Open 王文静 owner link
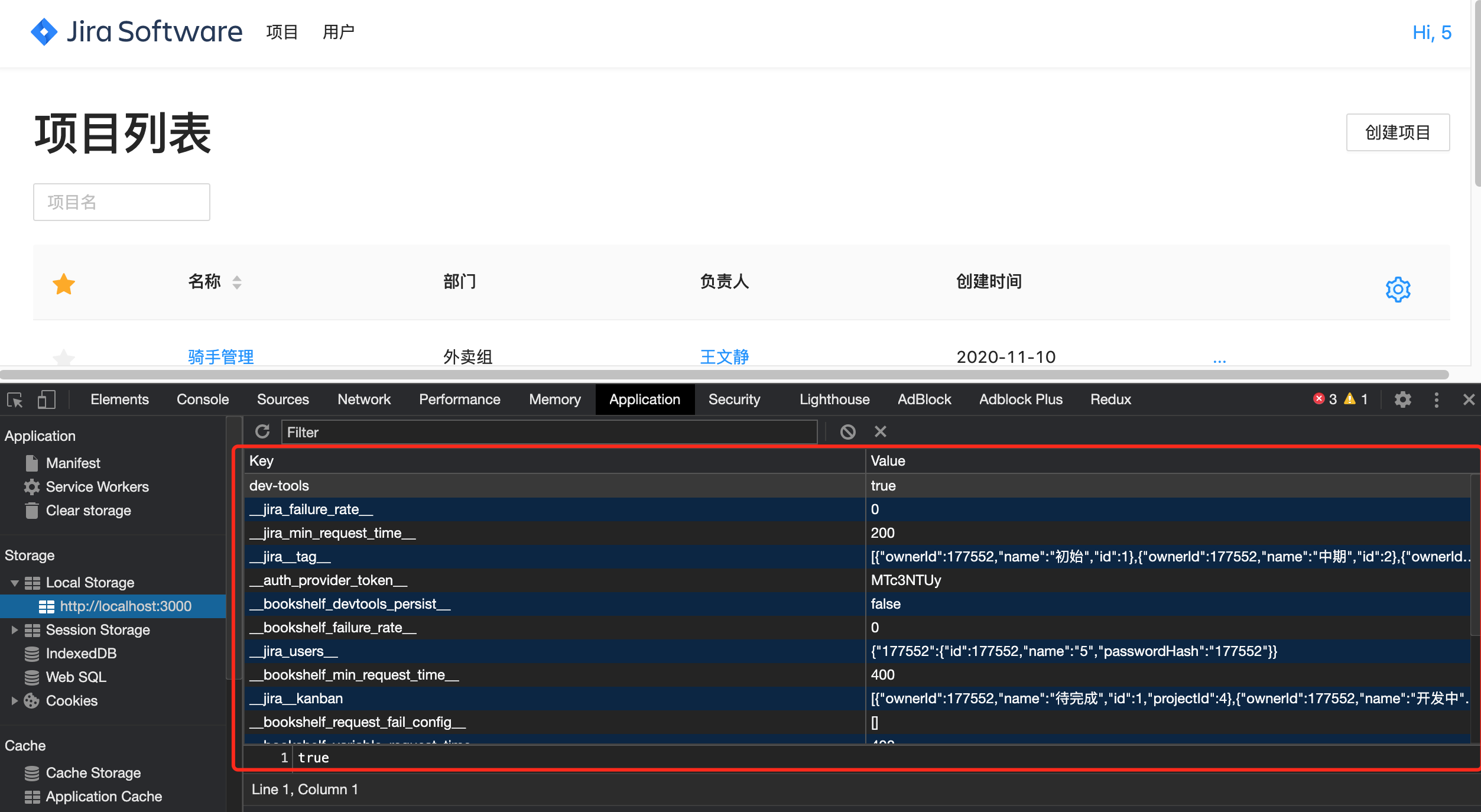The image size is (1481, 812). tap(724, 357)
